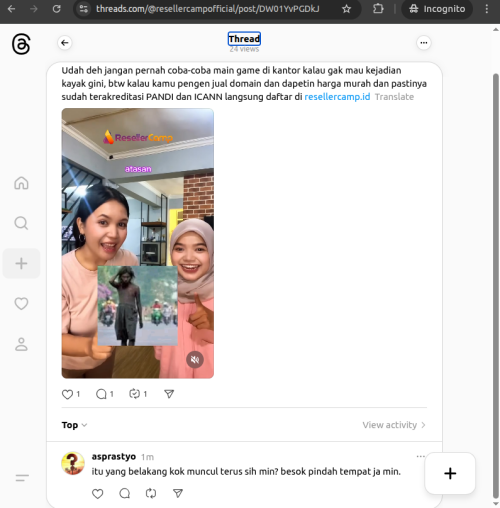500x508 pixels.
Task: Go back using the thread back arrow
Action: pos(65,43)
